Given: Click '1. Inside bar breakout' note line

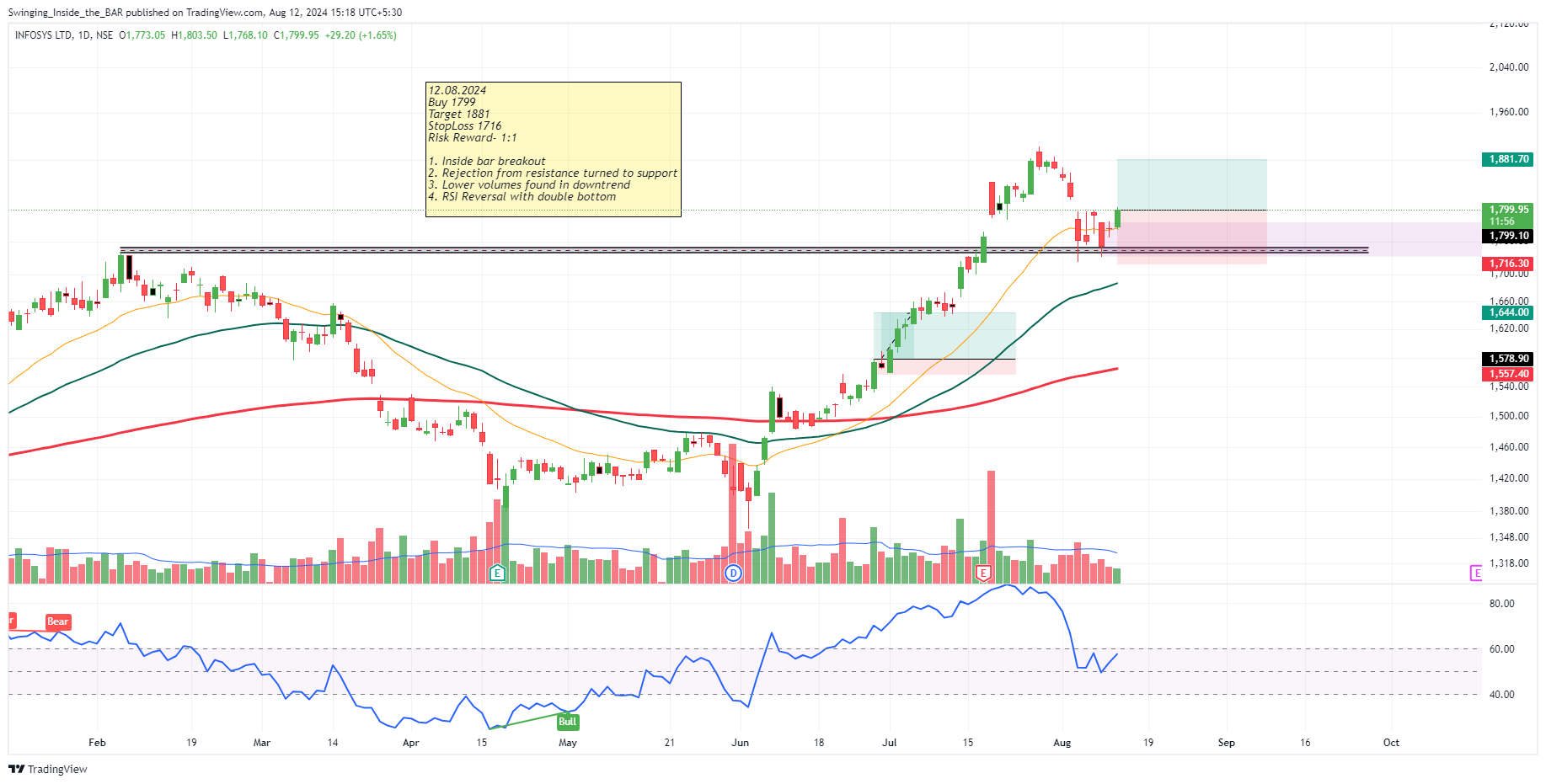Looking at the screenshot, I should pos(486,161).
